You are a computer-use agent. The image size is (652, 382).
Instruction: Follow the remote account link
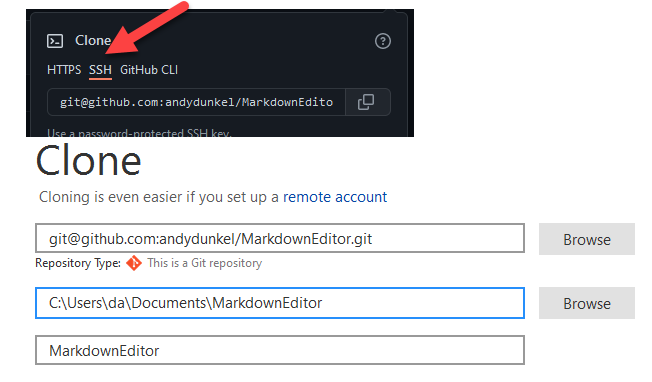(x=335, y=197)
